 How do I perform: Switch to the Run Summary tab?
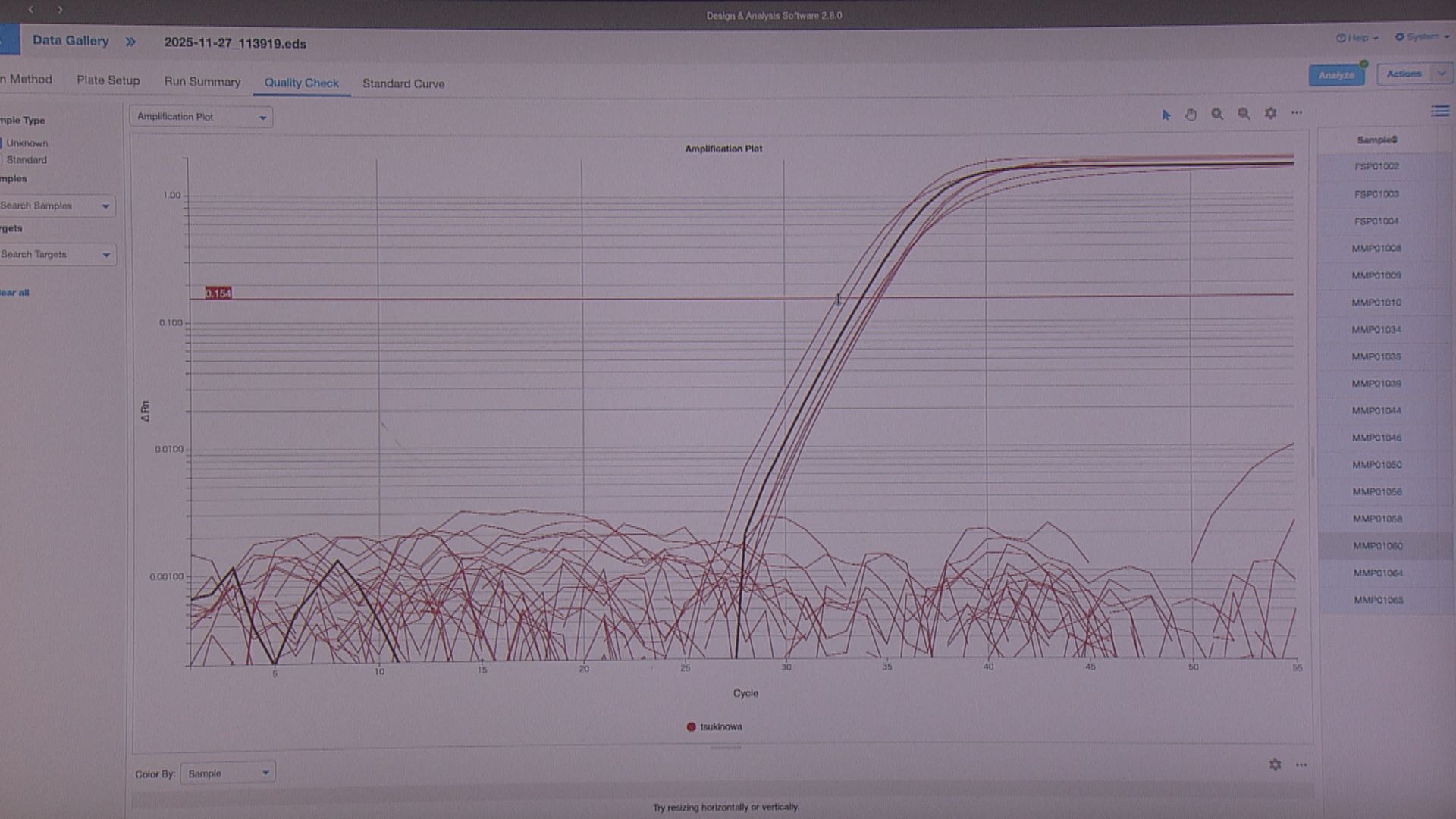202,82
